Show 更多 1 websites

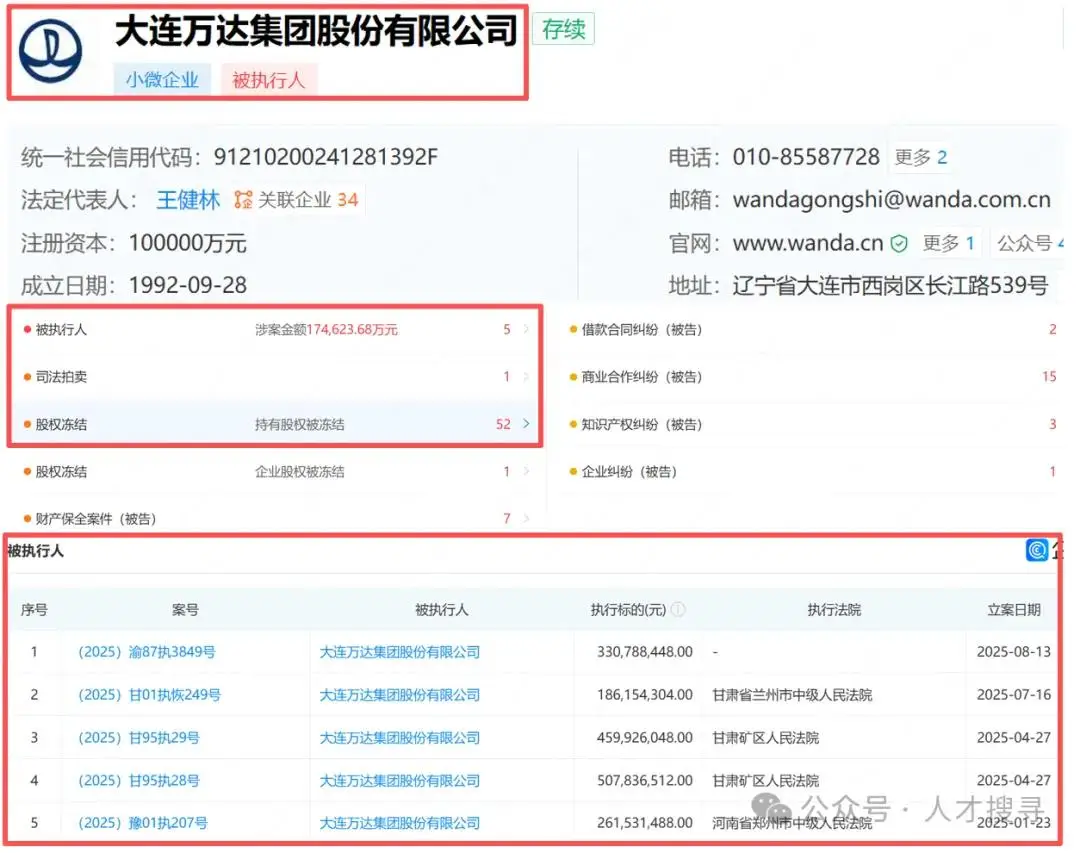949,243
